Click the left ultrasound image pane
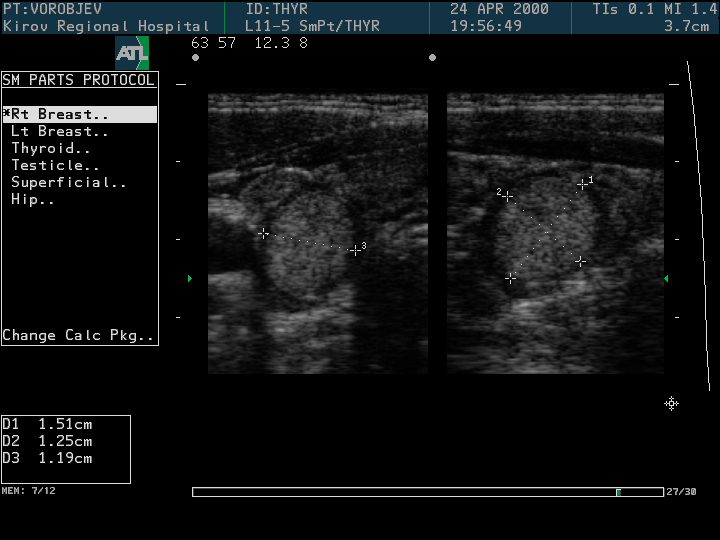720x540 pixels. pyautogui.click(x=318, y=233)
